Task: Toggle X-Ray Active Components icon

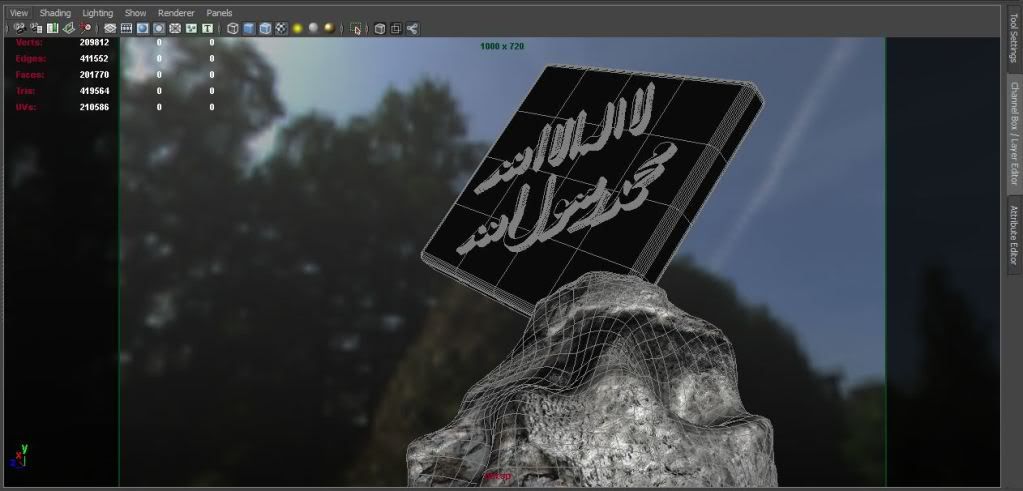Action: pyautogui.click(x=396, y=28)
